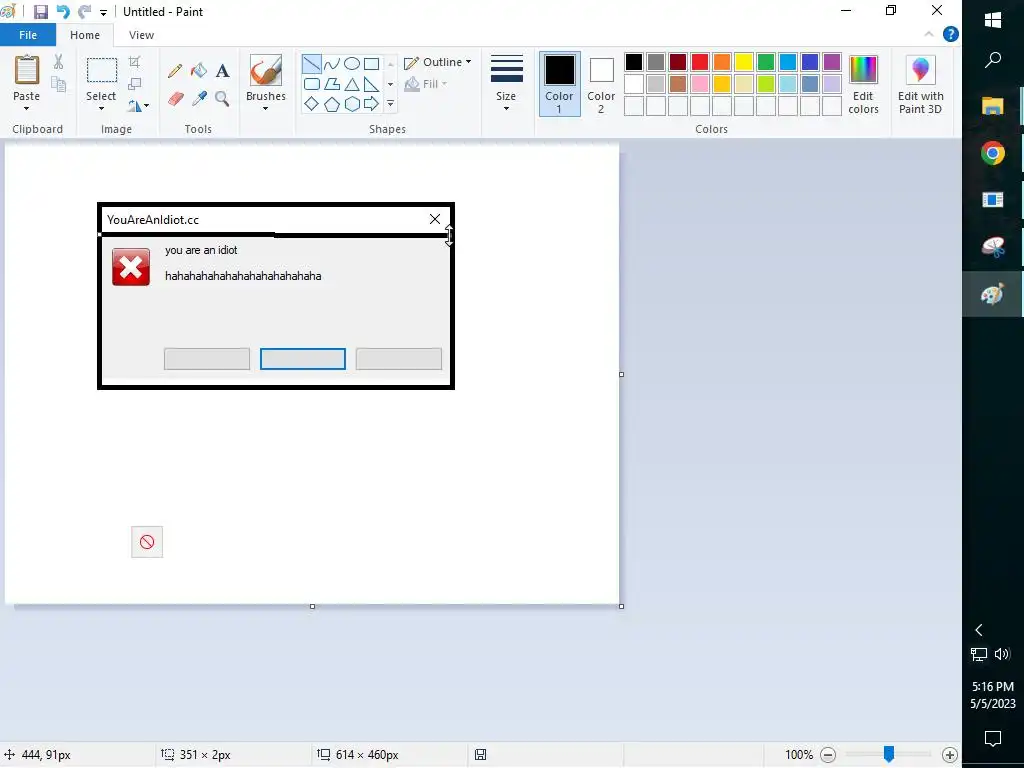Choose the Pentagon shape

coord(332,104)
